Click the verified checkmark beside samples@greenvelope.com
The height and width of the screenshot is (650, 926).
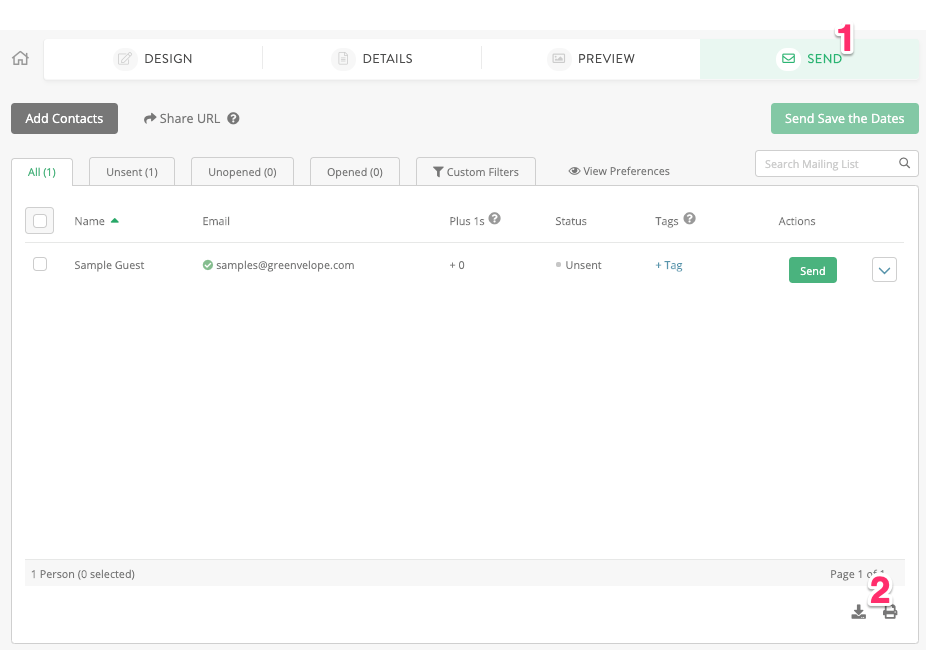[x=206, y=265]
